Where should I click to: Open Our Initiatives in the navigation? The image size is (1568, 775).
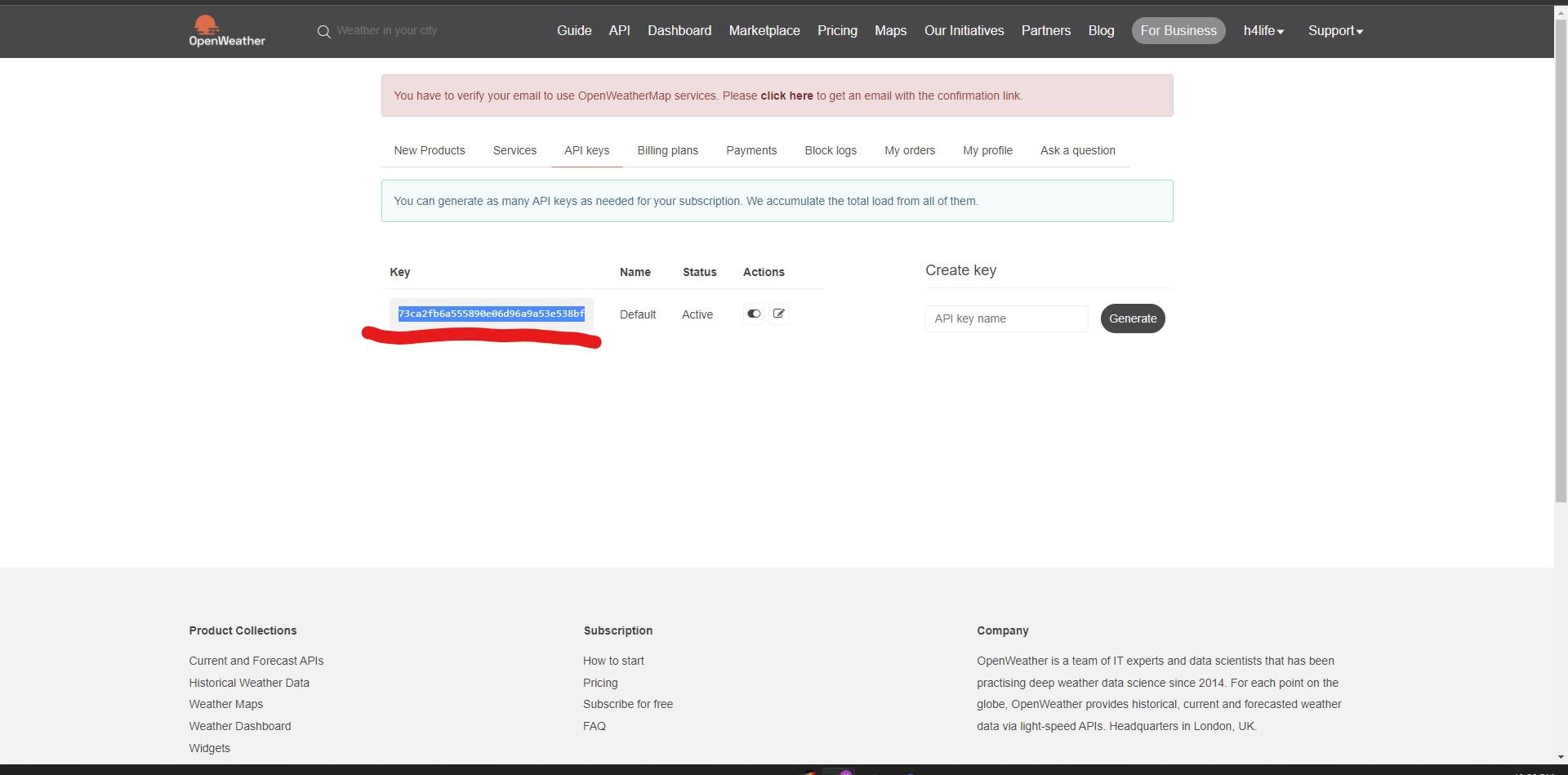[x=964, y=31]
